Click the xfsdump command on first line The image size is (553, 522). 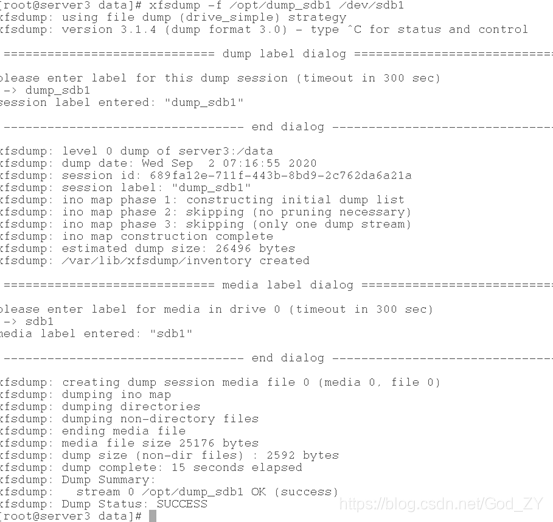tap(276, 5)
